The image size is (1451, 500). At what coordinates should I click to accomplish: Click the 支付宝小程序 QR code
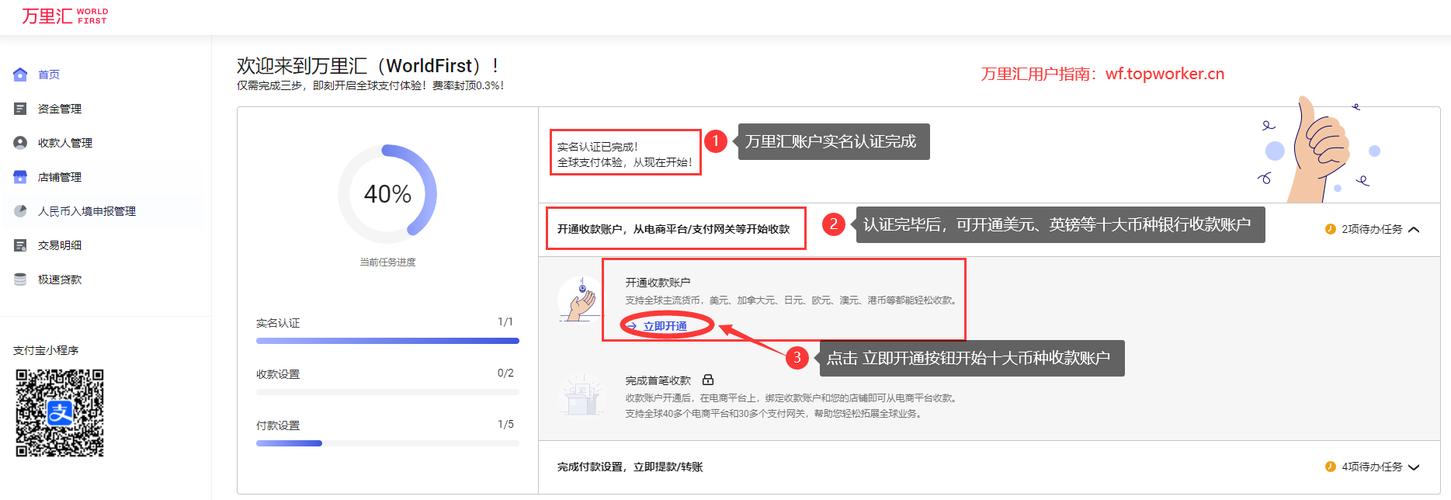60,413
